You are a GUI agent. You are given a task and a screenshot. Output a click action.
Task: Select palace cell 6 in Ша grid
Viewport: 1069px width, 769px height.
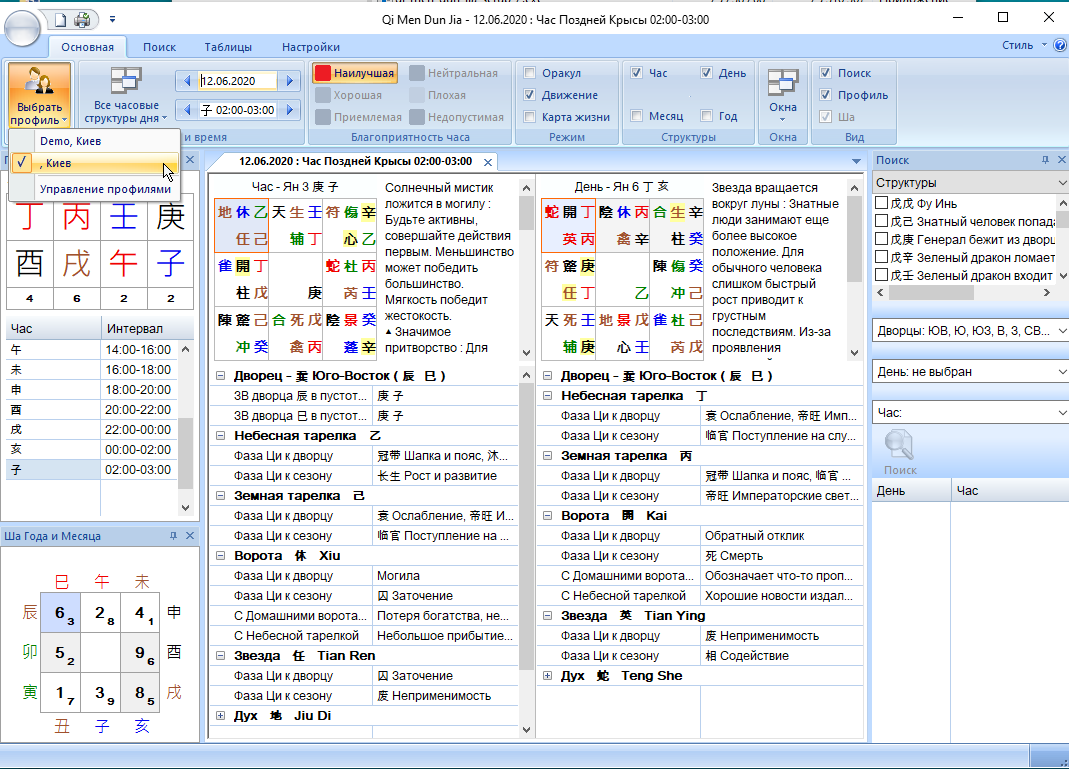[61, 614]
